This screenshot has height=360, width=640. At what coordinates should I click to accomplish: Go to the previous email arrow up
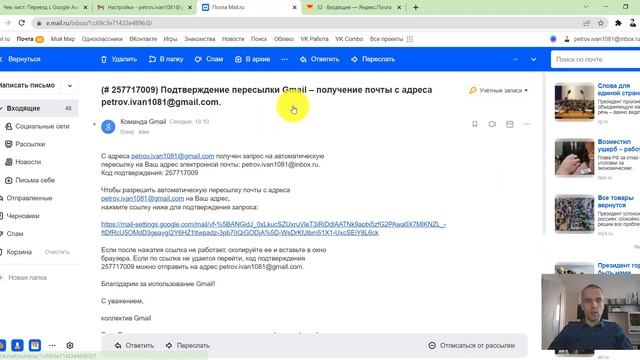coord(516,59)
